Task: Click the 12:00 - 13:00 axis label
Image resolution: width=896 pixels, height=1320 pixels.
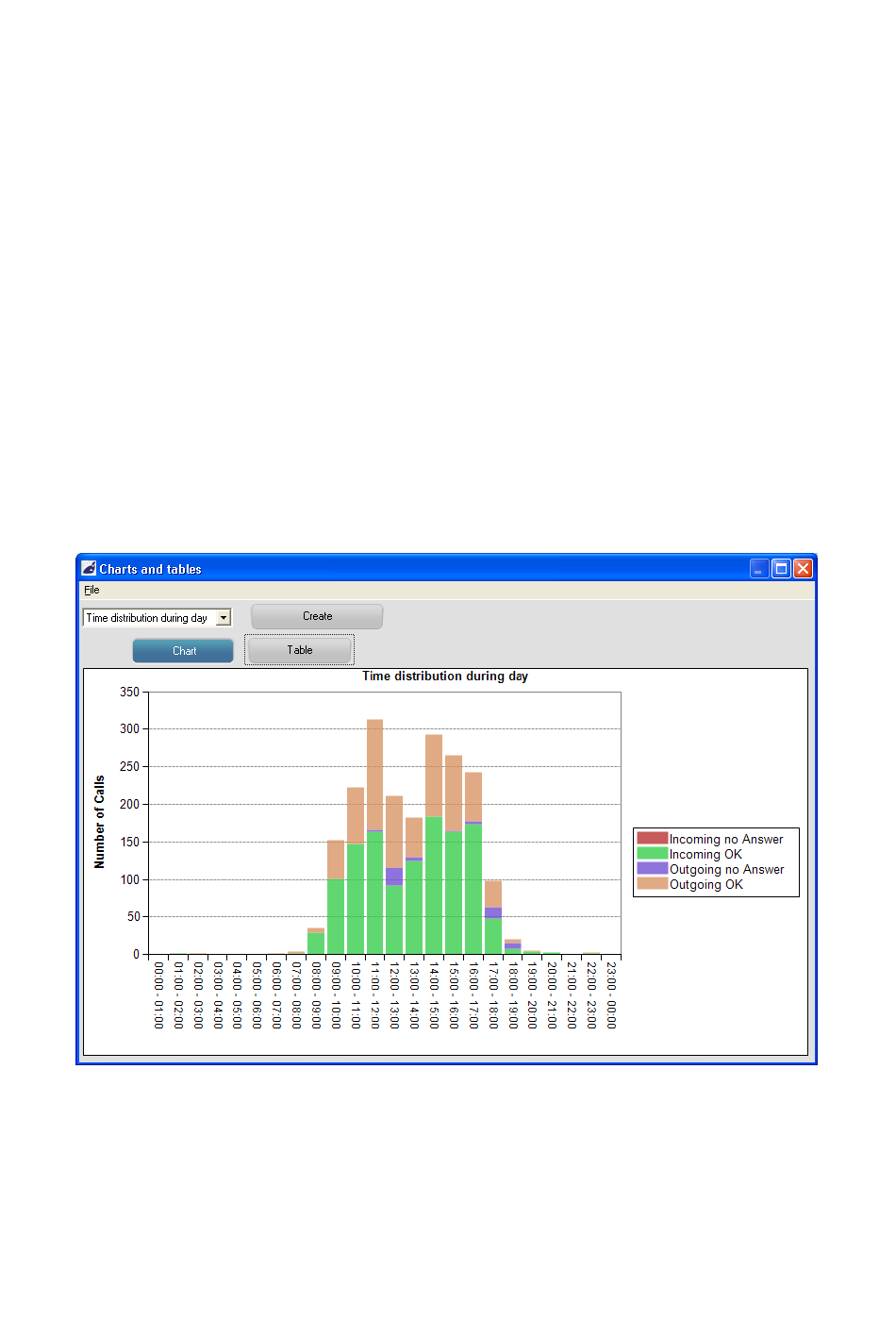Action: click(394, 995)
